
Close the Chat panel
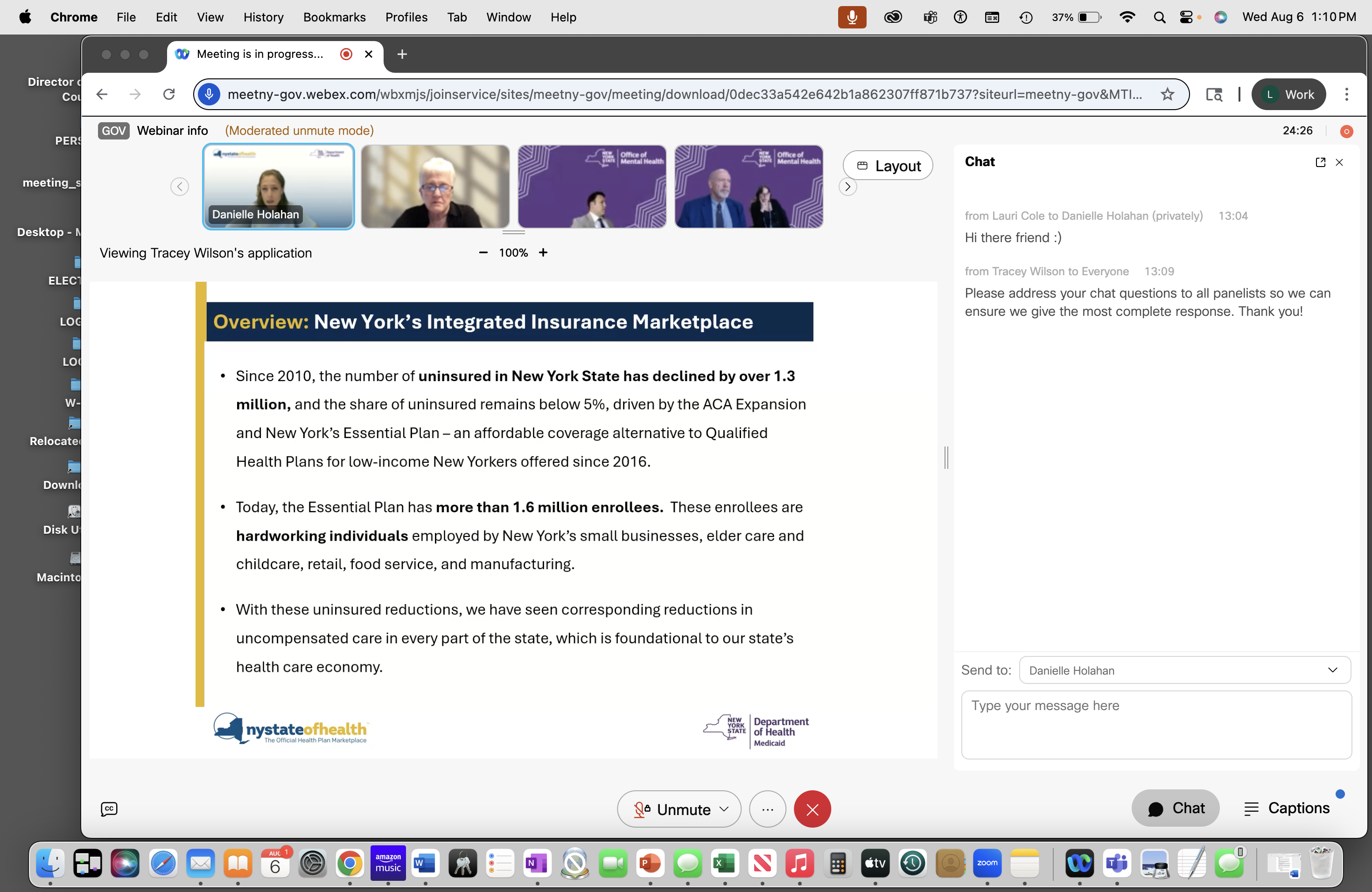tap(1339, 162)
